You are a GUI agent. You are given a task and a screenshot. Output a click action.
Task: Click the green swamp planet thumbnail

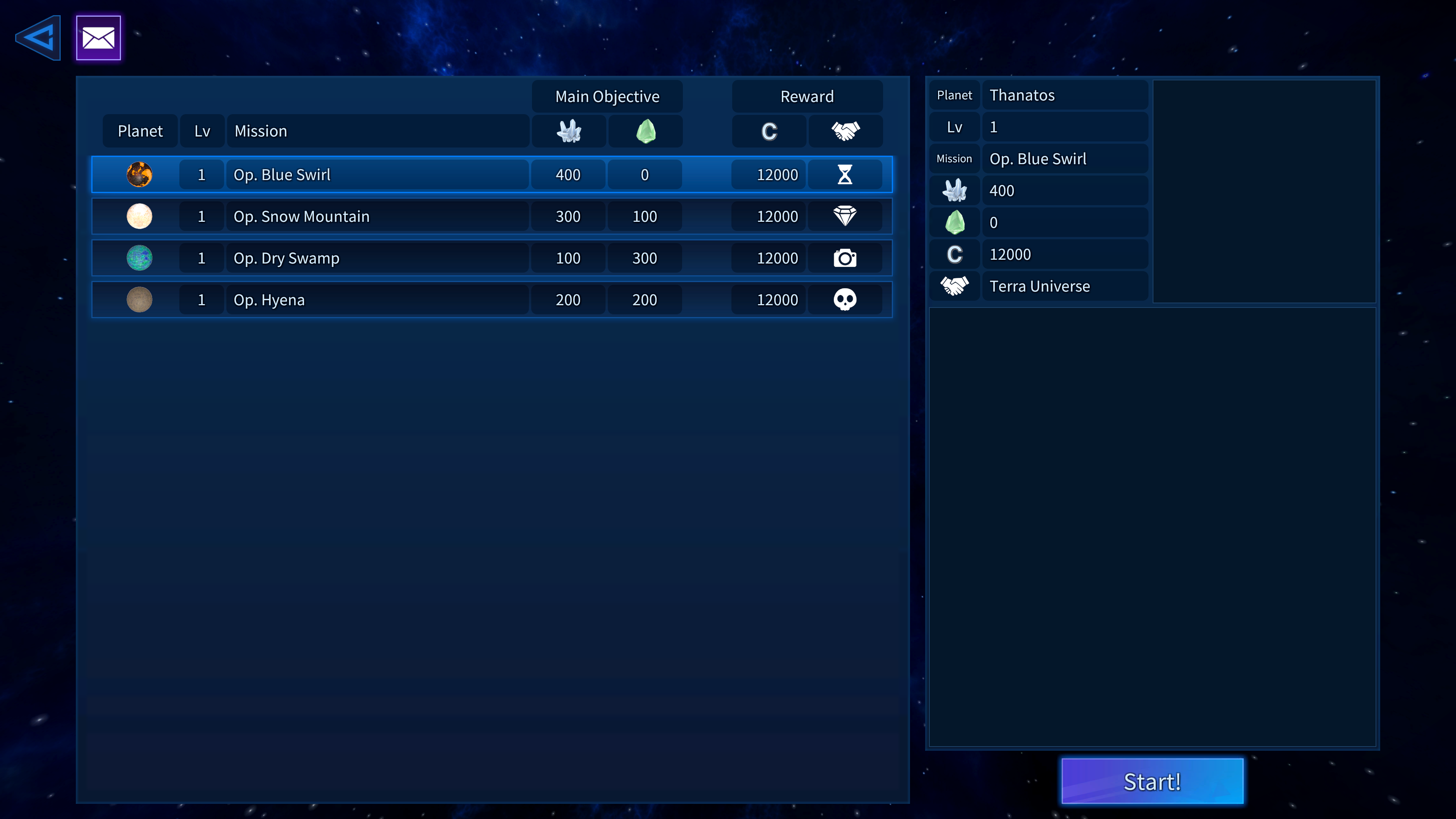point(139,258)
